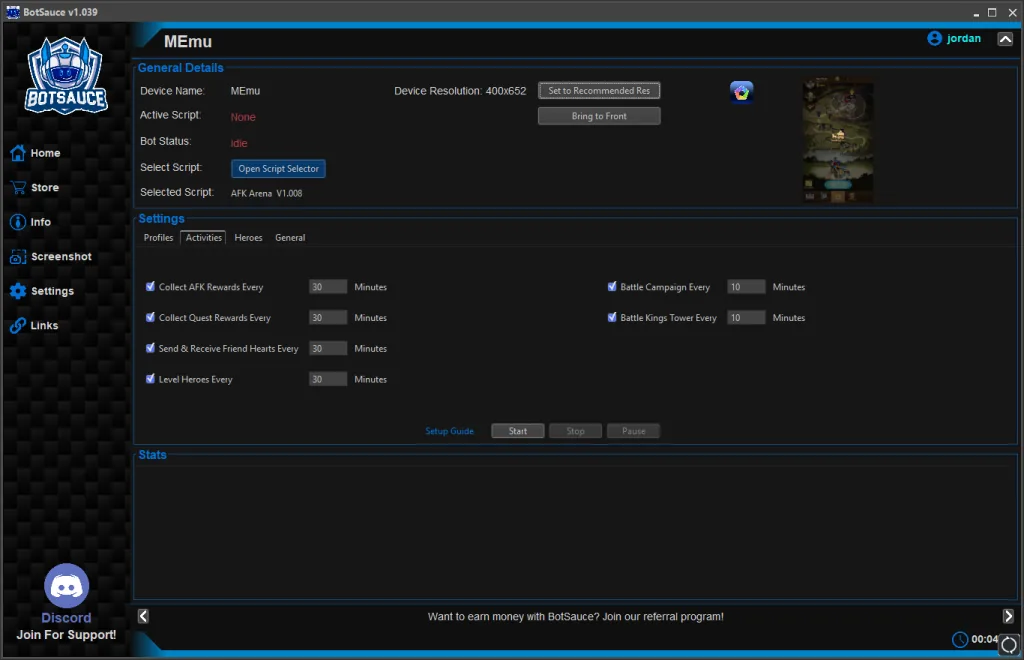
Task: Open the Store section
Action: pyautogui.click(x=35, y=187)
